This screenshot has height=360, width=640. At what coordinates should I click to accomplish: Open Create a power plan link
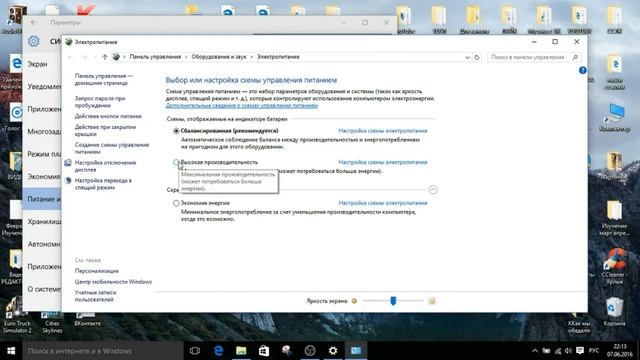[x=112, y=148]
